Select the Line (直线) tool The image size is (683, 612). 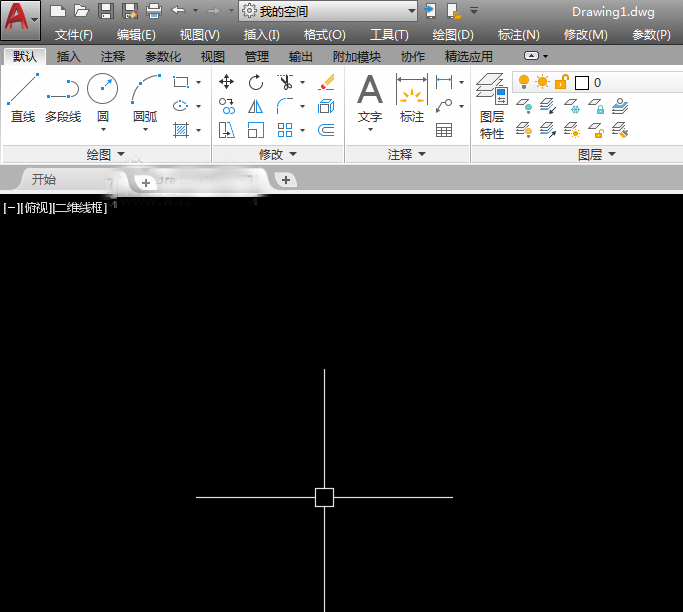[x=23, y=98]
